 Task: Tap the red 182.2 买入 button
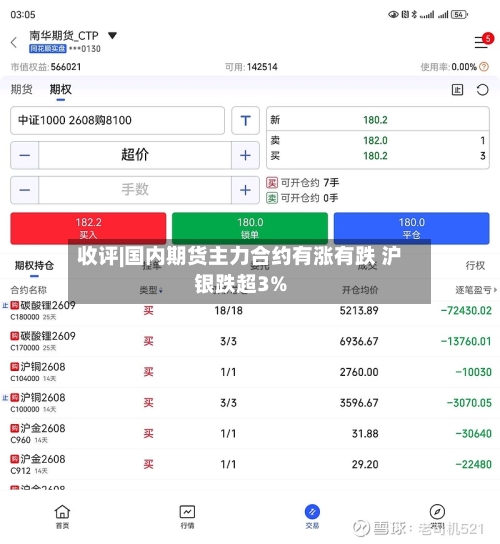(x=88, y=228)
